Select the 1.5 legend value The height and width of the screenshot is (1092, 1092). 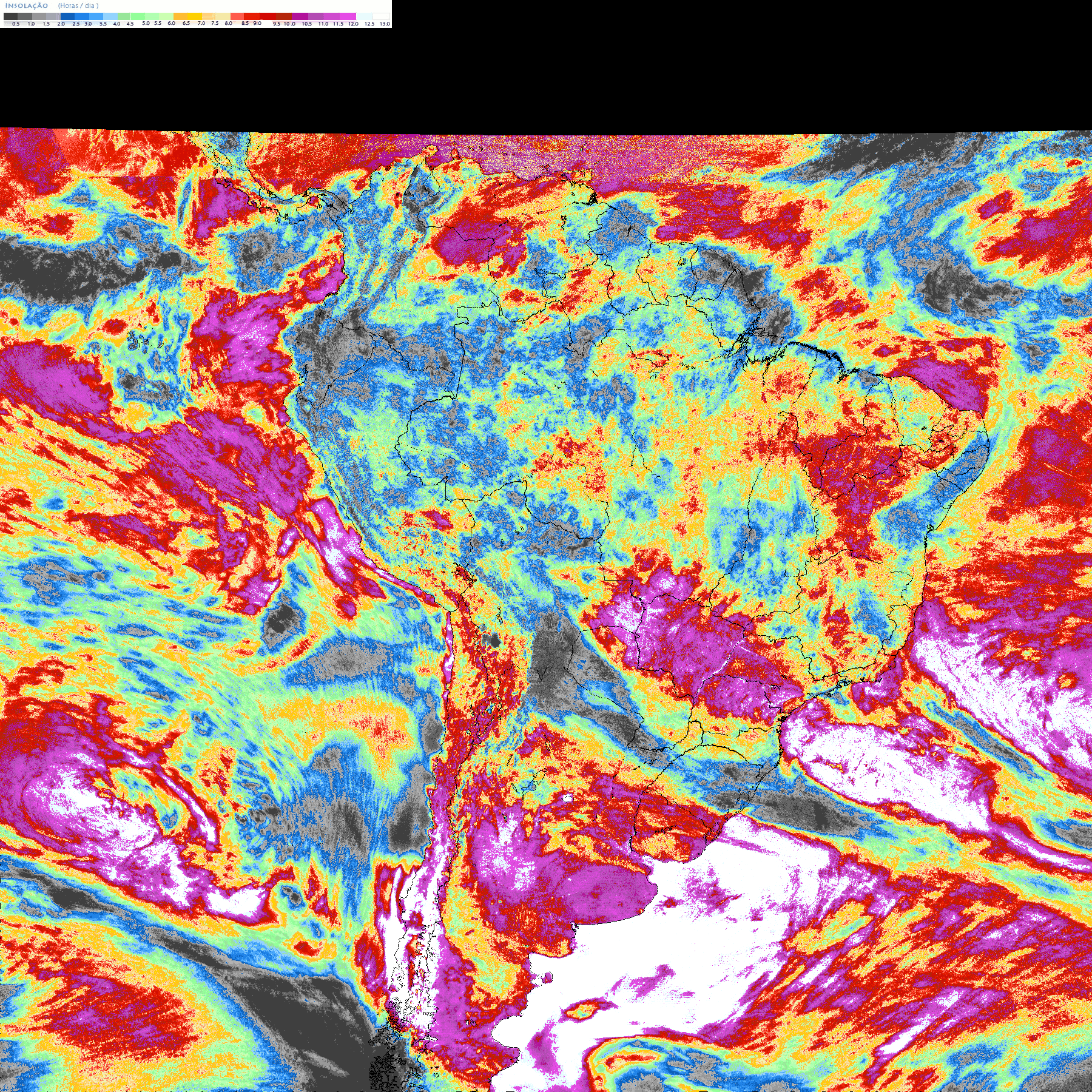click(x=46, y=24)
